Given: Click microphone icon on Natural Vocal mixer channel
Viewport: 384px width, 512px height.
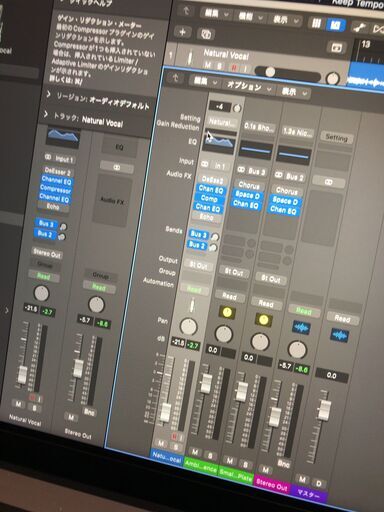Looking at the screenshot, I should 192,305.
